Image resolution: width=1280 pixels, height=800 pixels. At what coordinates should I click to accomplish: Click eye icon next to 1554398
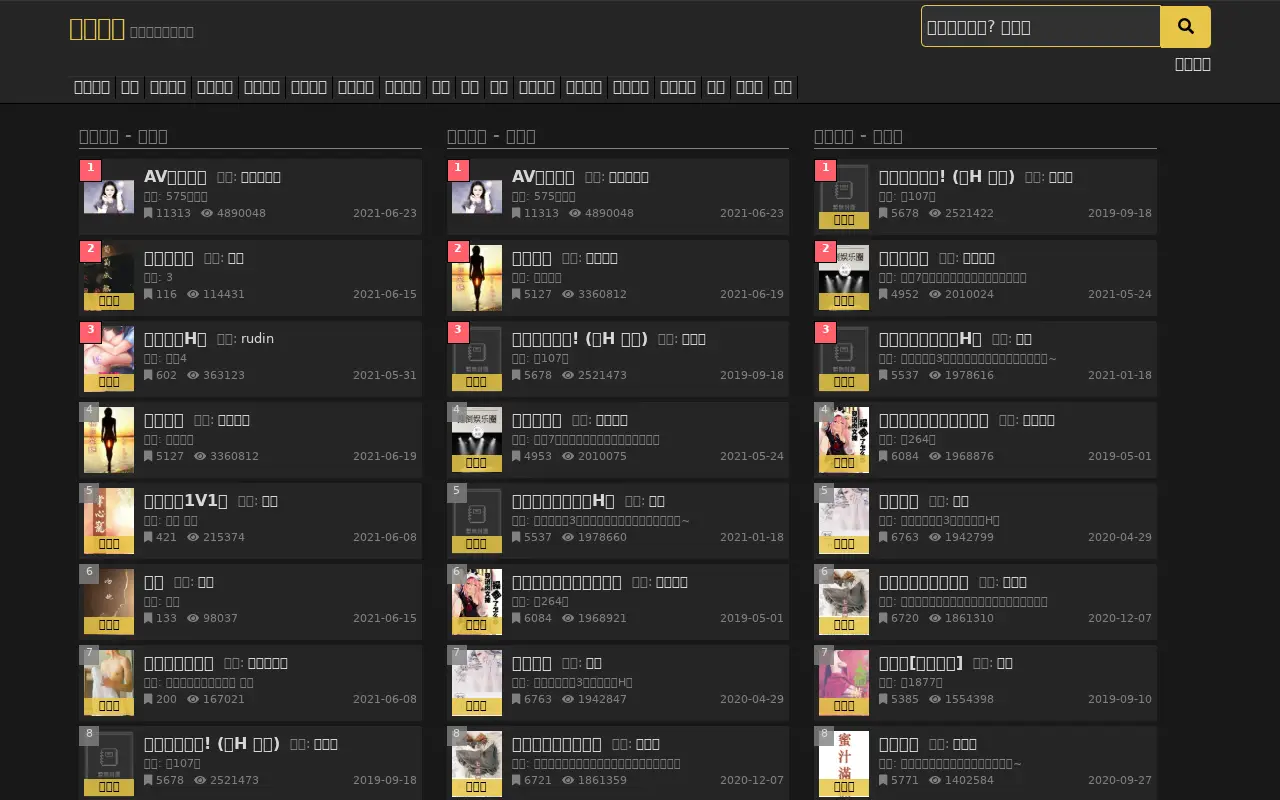(x=935, y=700)
